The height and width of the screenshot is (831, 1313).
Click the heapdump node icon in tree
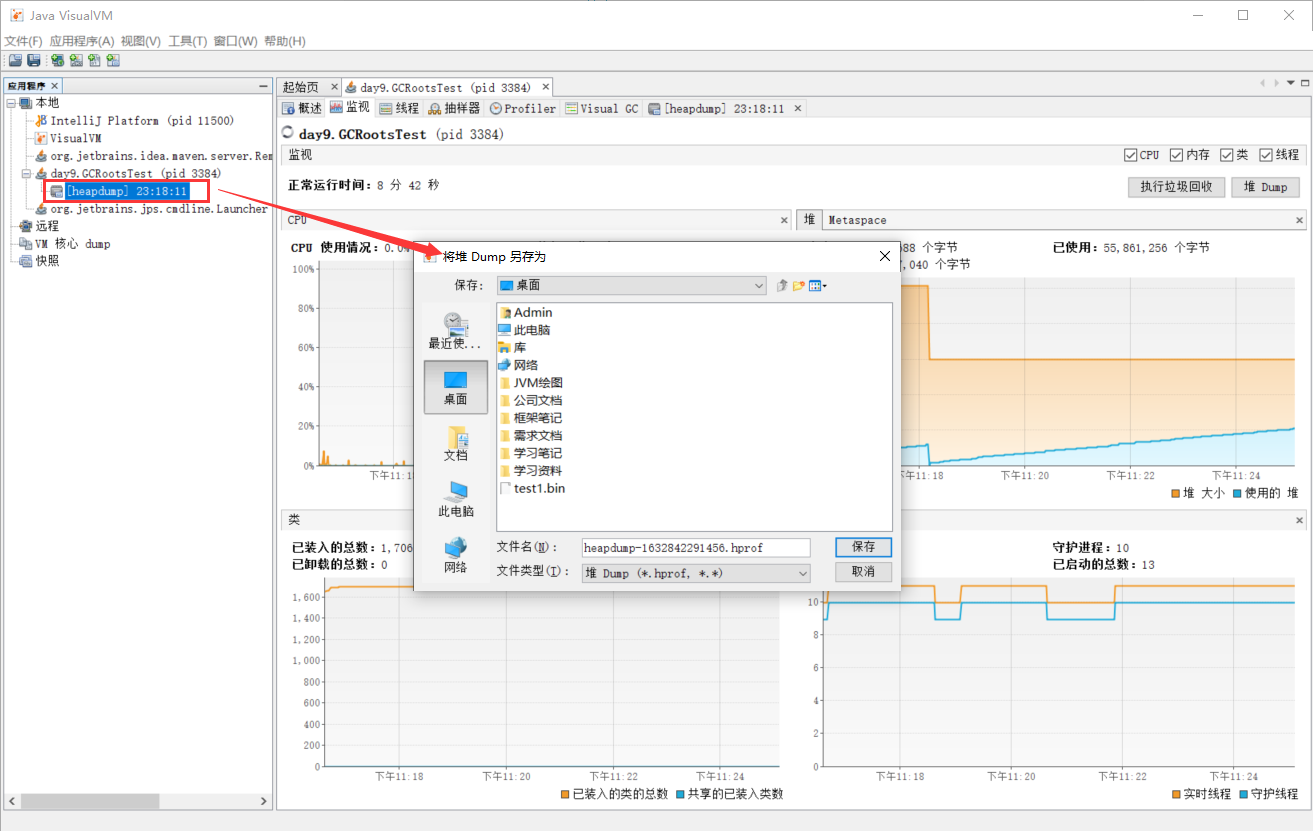57,191
